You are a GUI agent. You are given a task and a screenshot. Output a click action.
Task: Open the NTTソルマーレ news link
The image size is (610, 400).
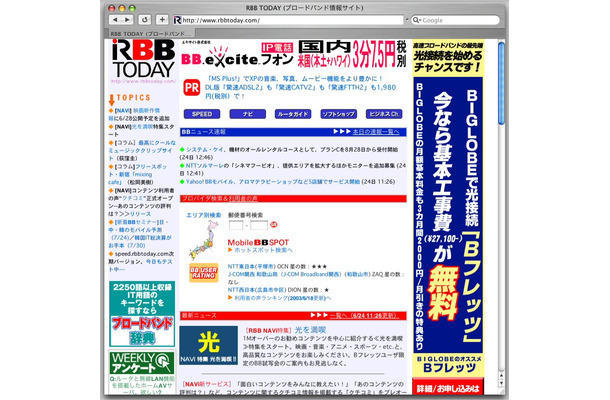(204, 165)
